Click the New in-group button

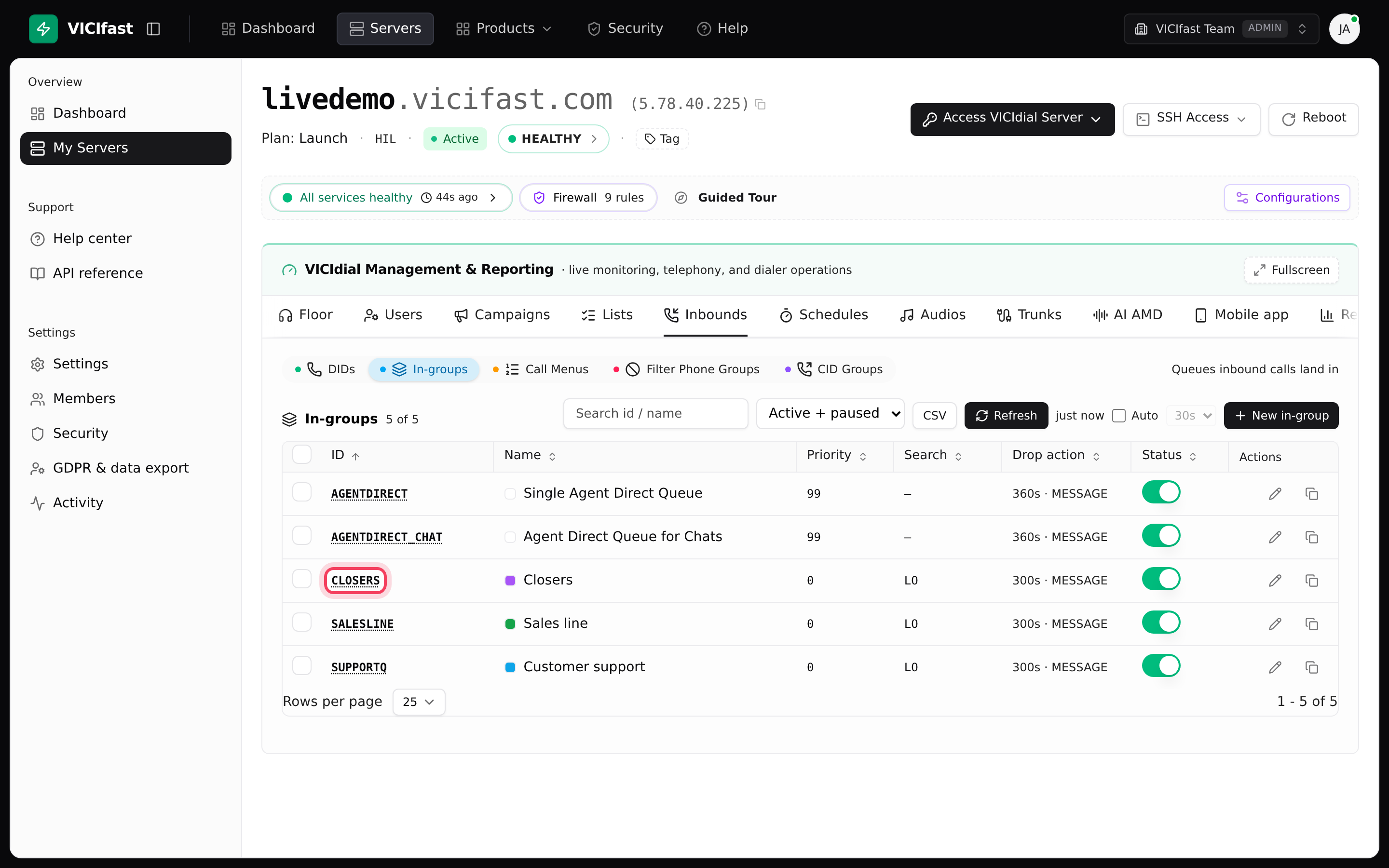tap(1281, 416)
